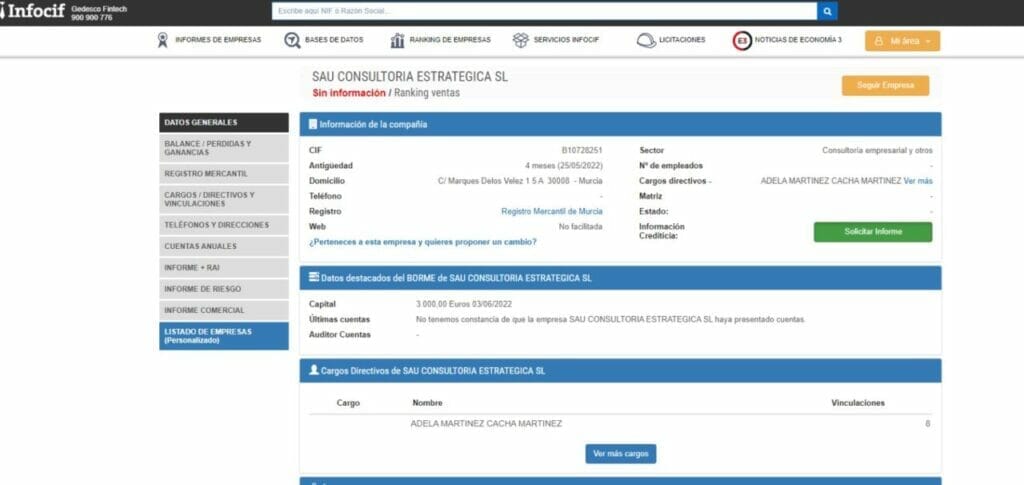
Task: Select Cargos / Directivos y Vinculaciones tab
Action: 223,199
